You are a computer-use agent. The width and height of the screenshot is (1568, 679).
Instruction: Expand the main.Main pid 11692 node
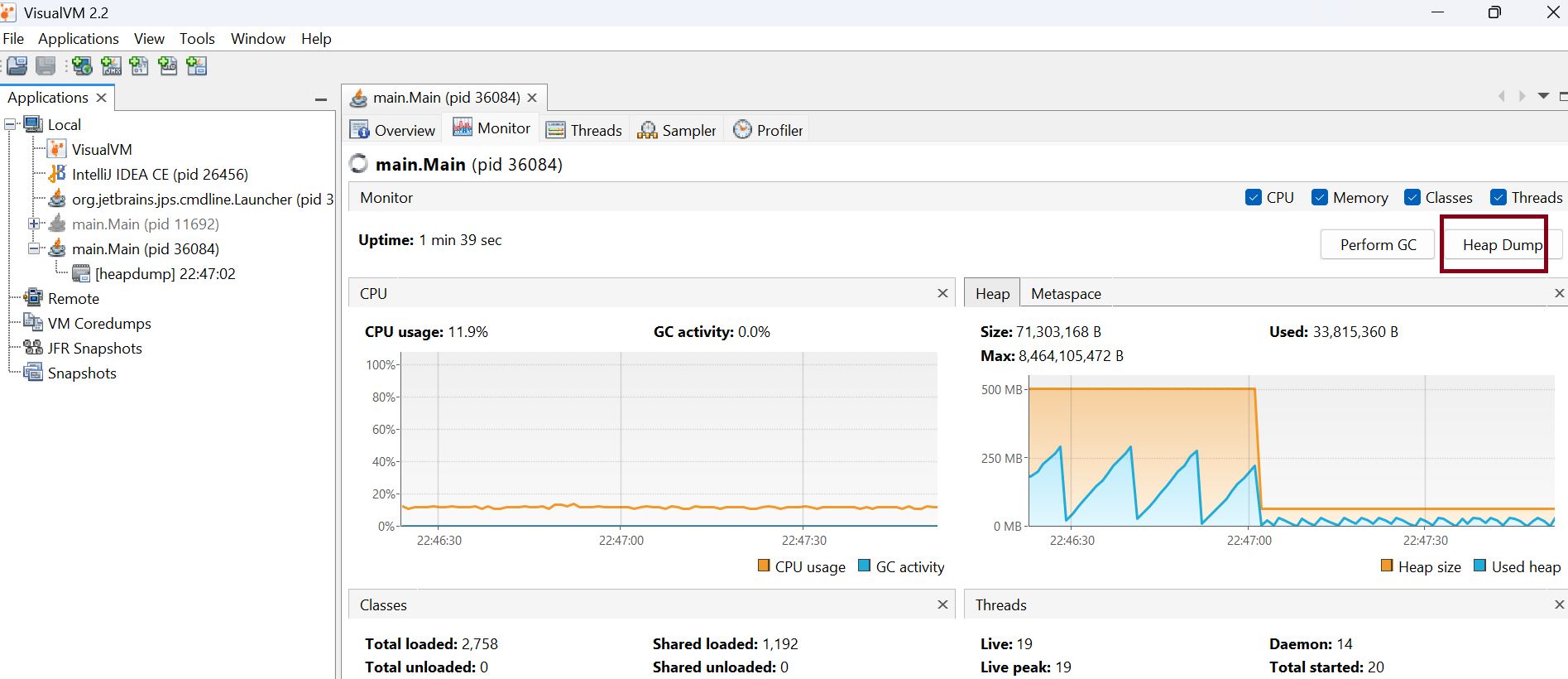(34, 224)
